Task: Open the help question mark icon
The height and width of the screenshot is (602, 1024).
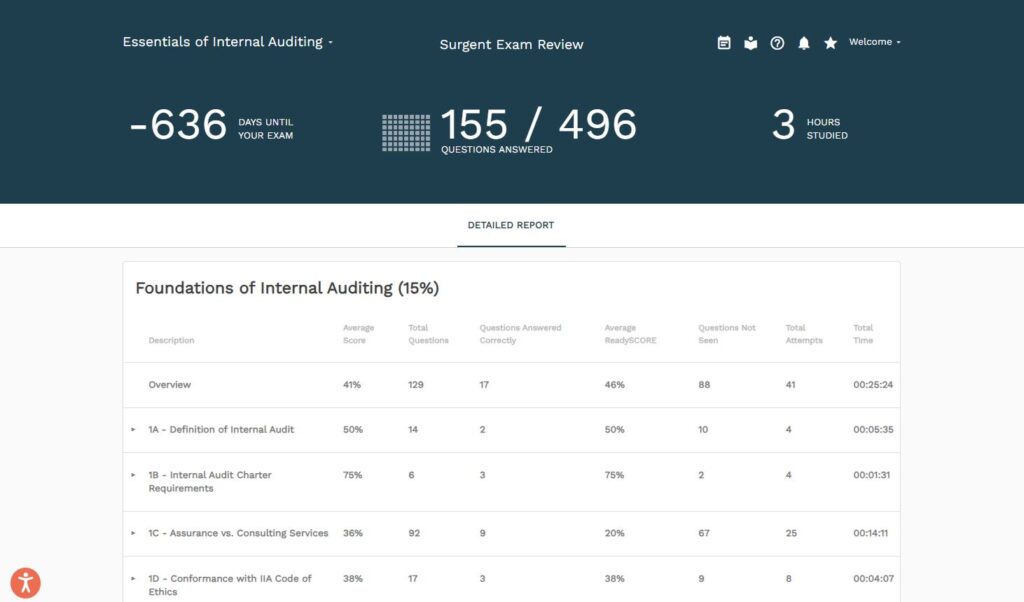Action: tap(777, 43)
